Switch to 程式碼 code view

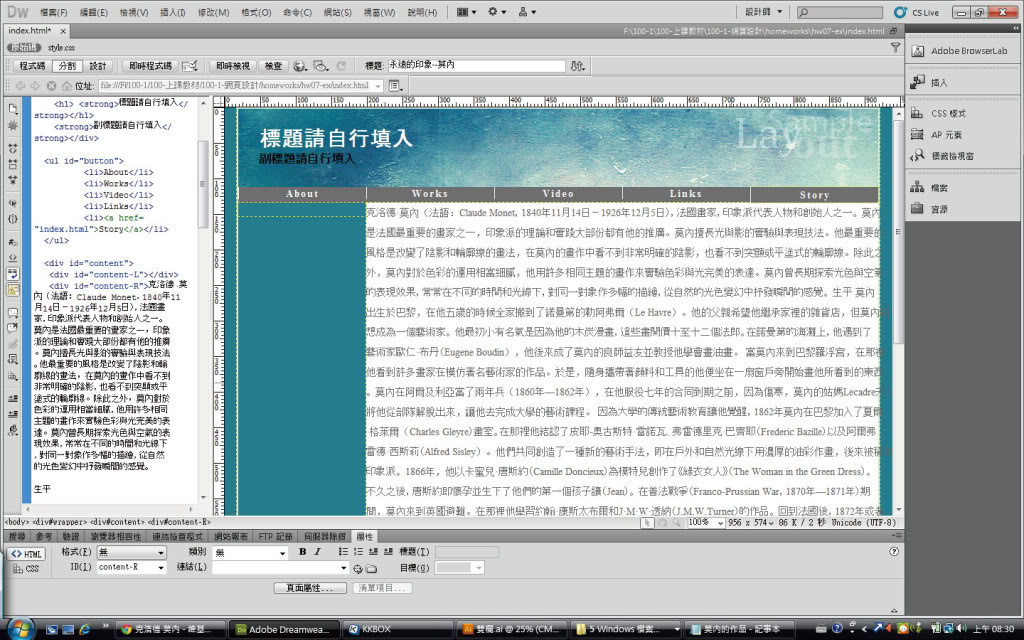pyautogui.click(x=32, y=66)
